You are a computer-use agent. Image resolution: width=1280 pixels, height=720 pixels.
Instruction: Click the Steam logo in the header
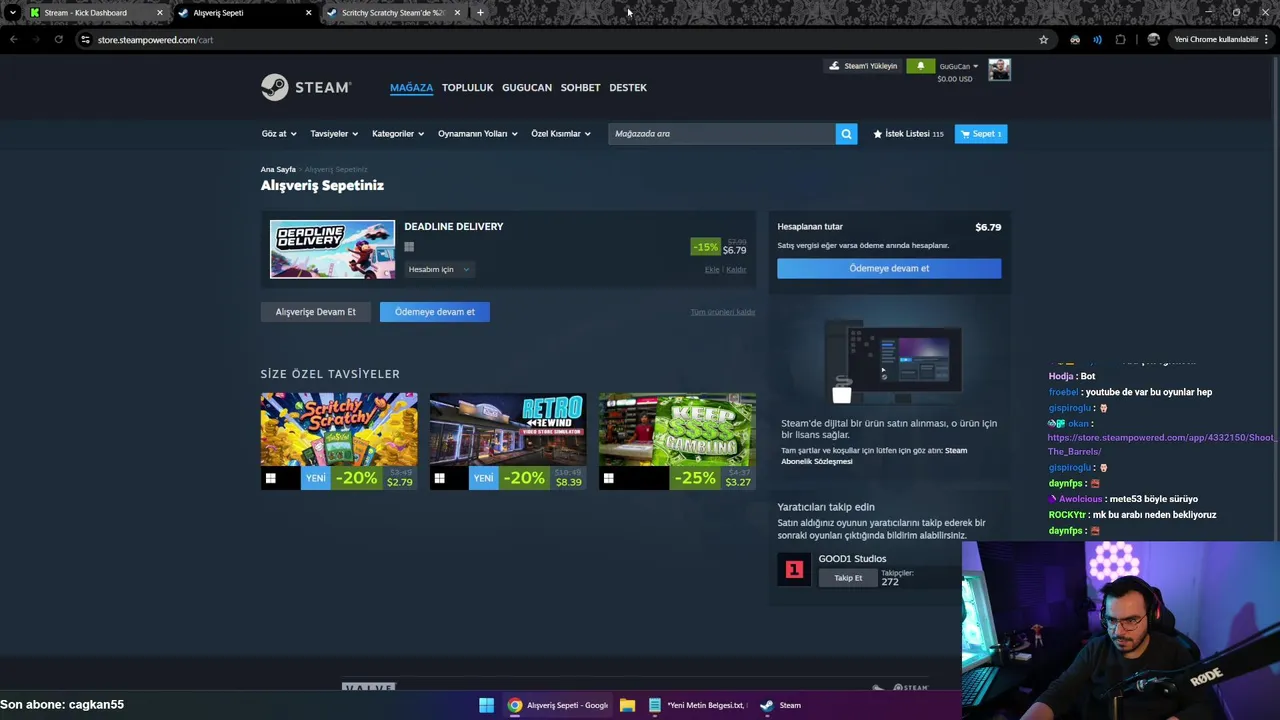(306, 87)
